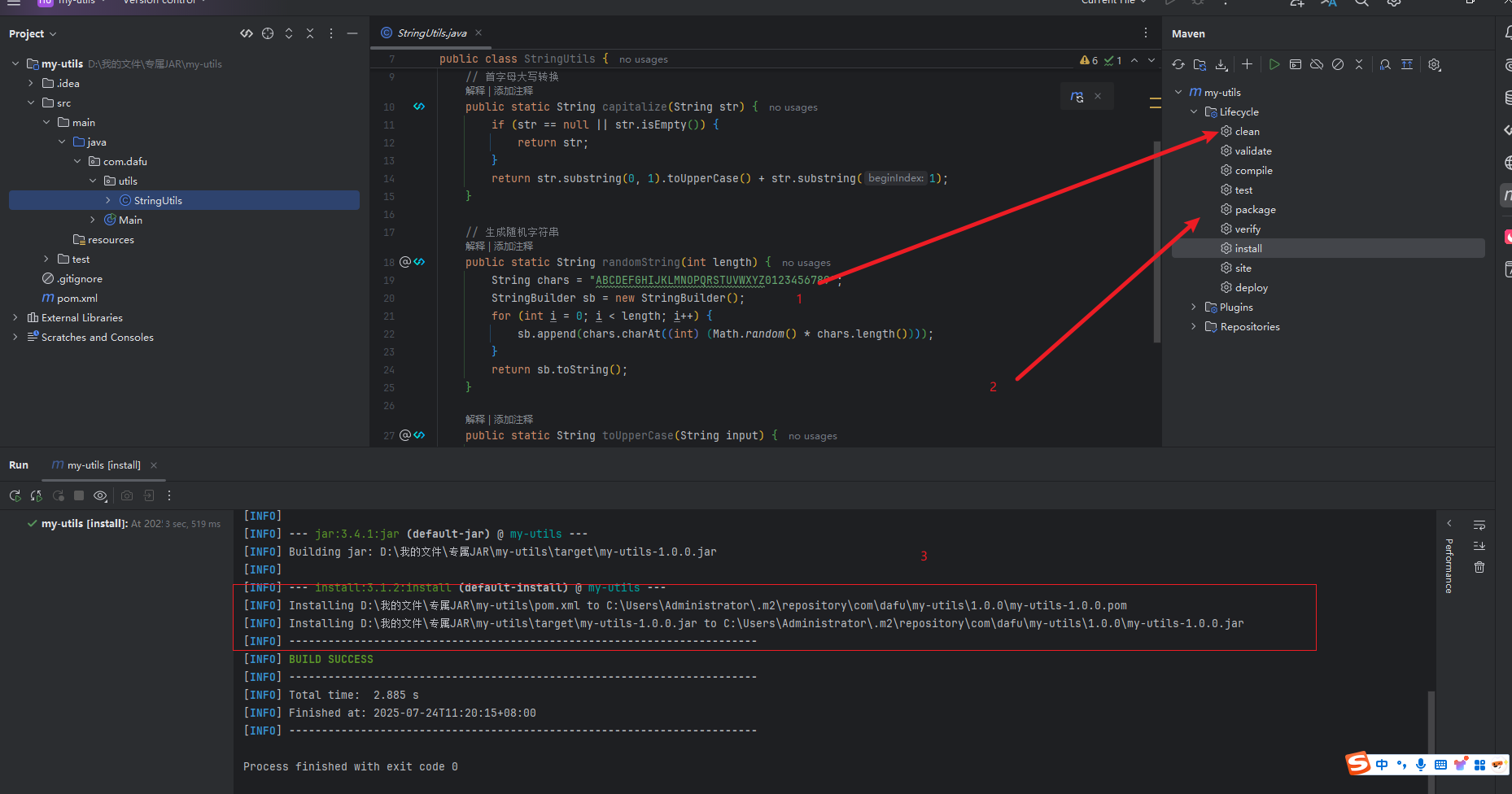Toggle Sogou input Chinese mode indicator

1382,764
